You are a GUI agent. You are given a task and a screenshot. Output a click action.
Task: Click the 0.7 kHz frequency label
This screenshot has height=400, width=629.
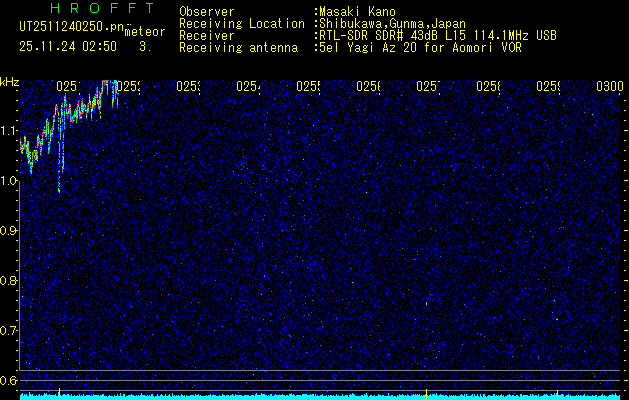[x=9, y=331]
